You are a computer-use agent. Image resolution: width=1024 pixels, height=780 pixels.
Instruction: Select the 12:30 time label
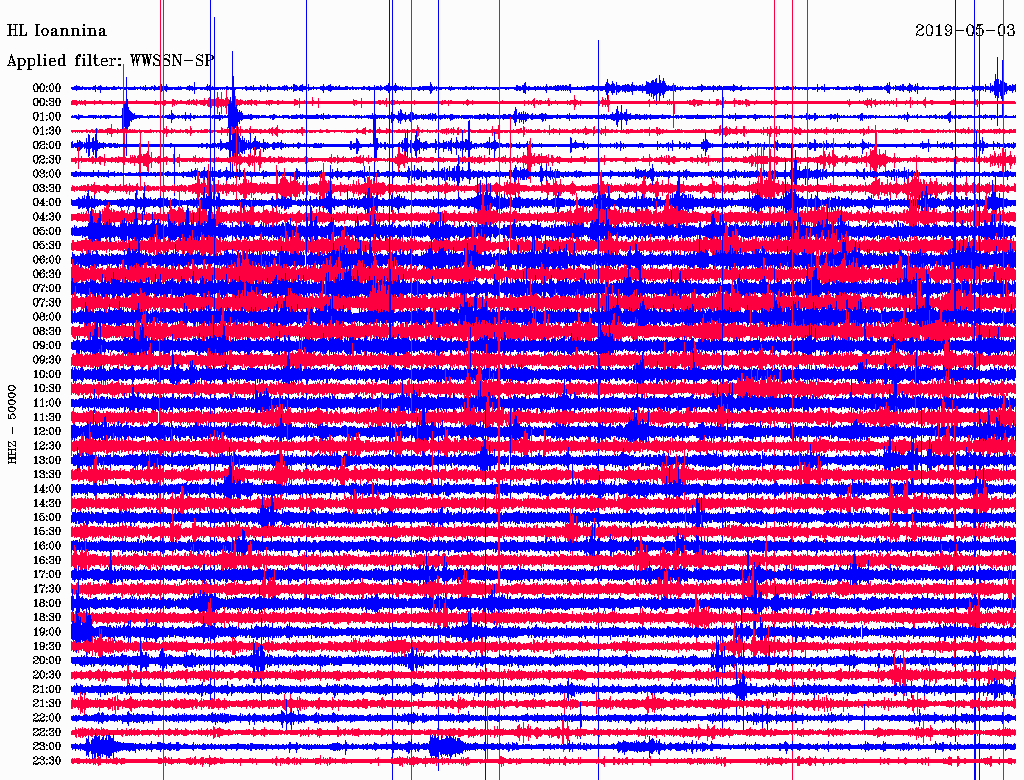(47, 446)
